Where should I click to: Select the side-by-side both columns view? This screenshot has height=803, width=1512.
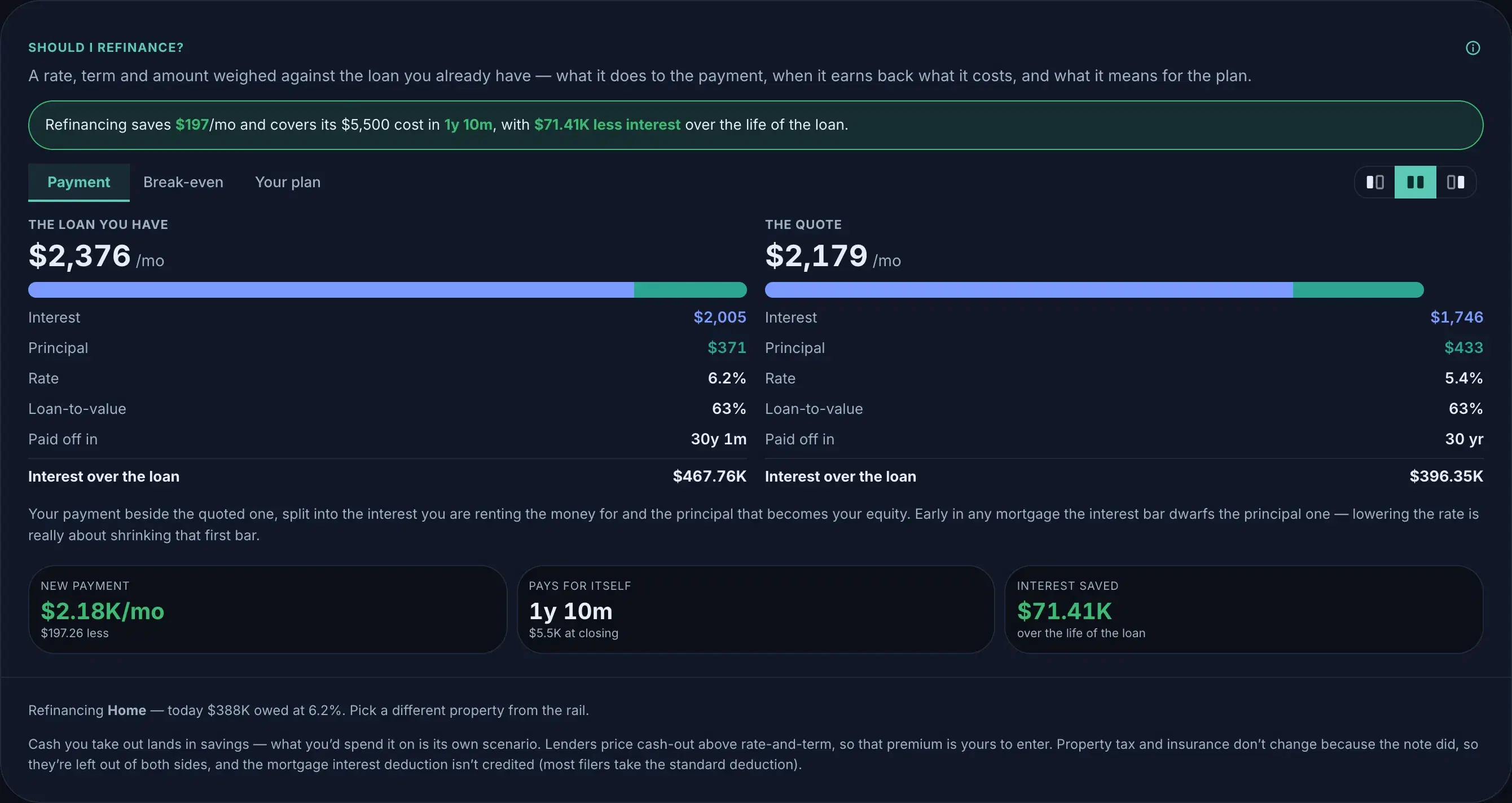click(1415, 182)
